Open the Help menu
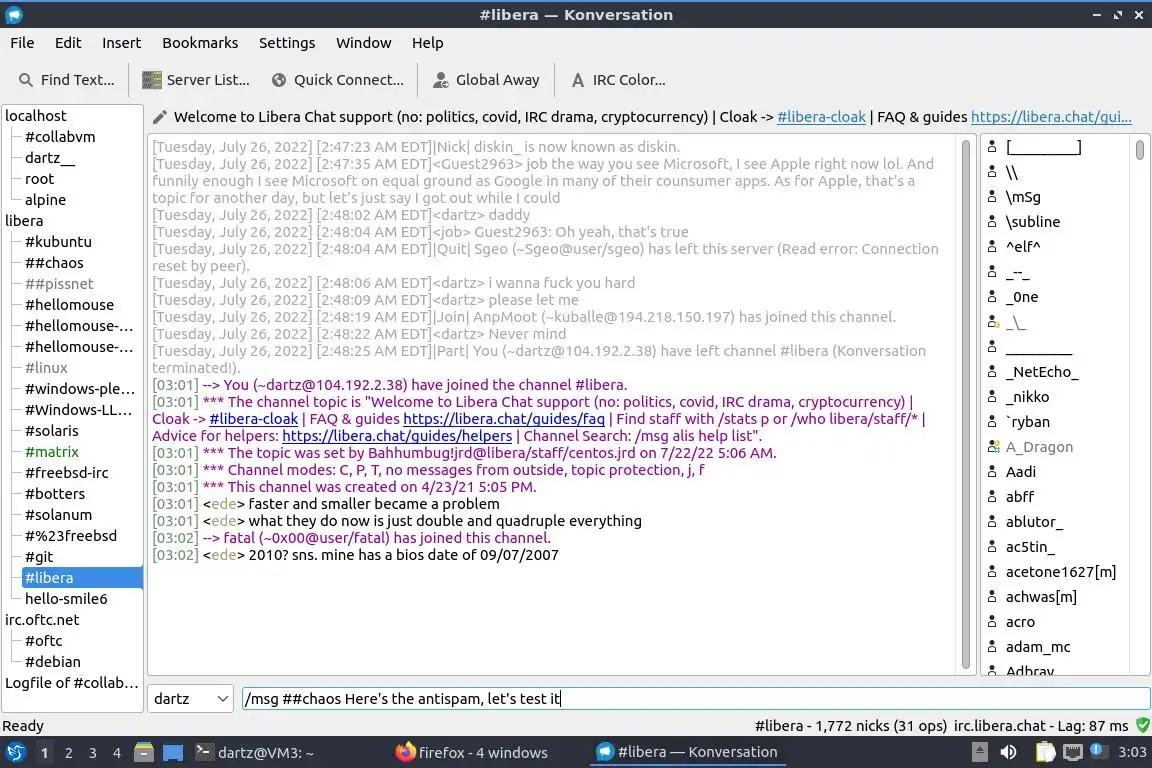Viewport: 1152px width, 768px height. pos(428,43)
